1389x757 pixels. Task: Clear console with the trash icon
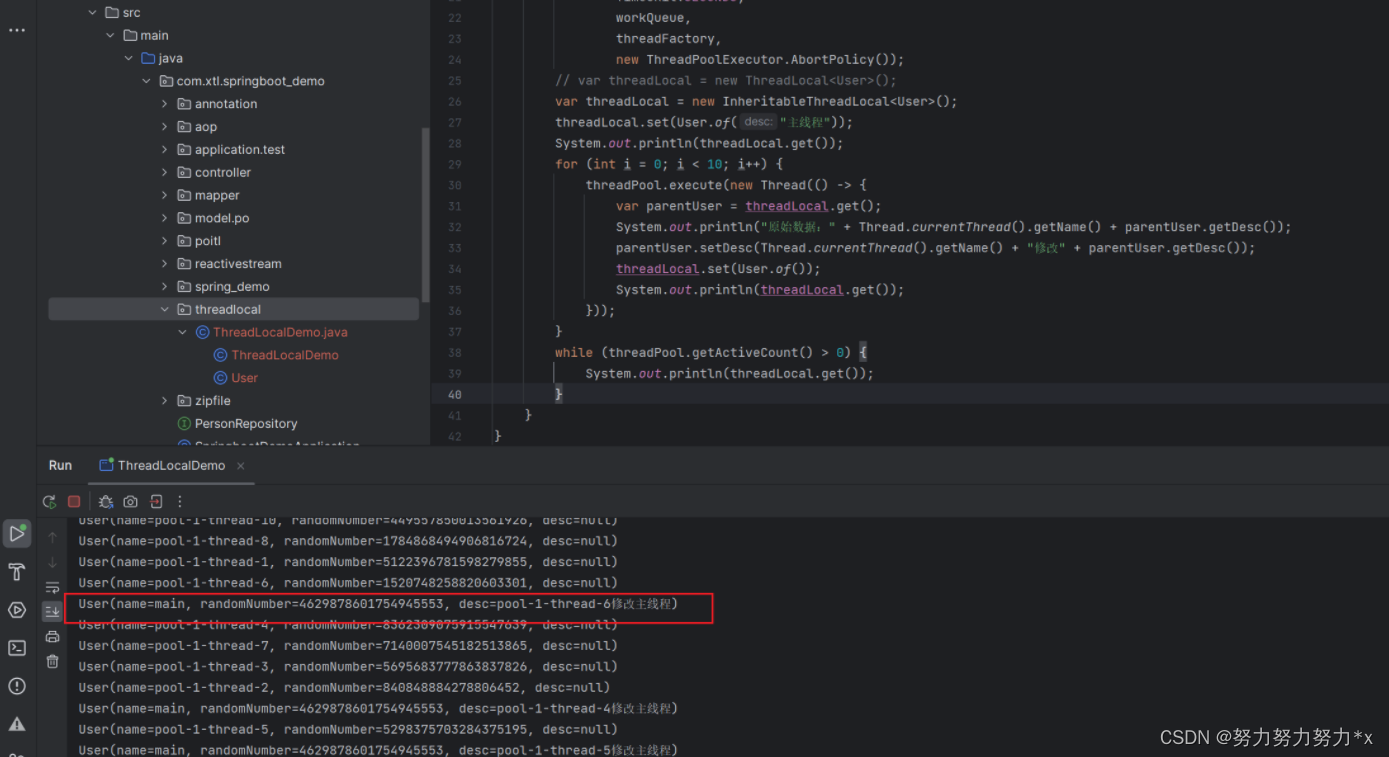click(x=53, y=661)
